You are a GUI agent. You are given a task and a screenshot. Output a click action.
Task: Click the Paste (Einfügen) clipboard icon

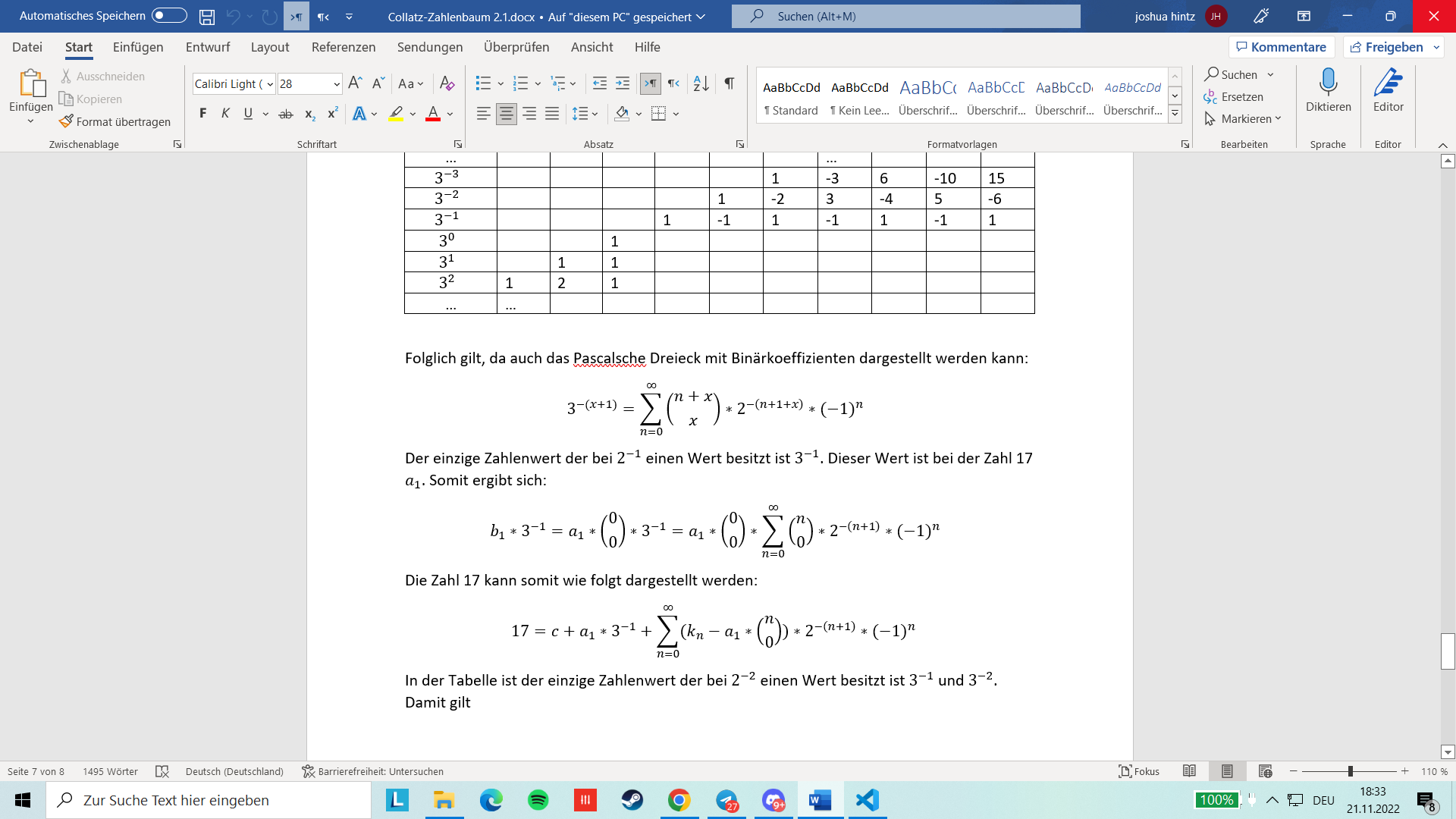32,83
